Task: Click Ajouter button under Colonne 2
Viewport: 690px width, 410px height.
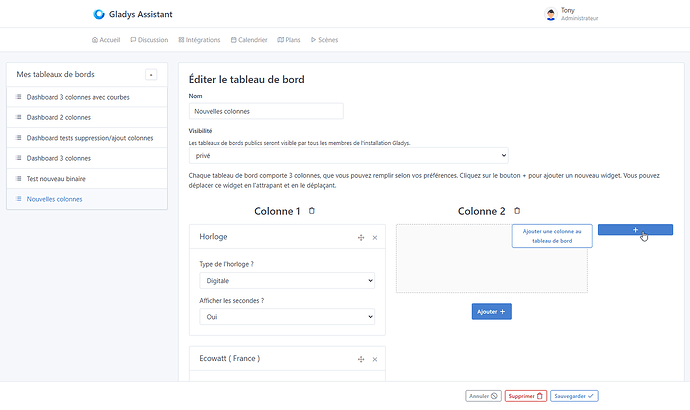Action: [491, 312]
